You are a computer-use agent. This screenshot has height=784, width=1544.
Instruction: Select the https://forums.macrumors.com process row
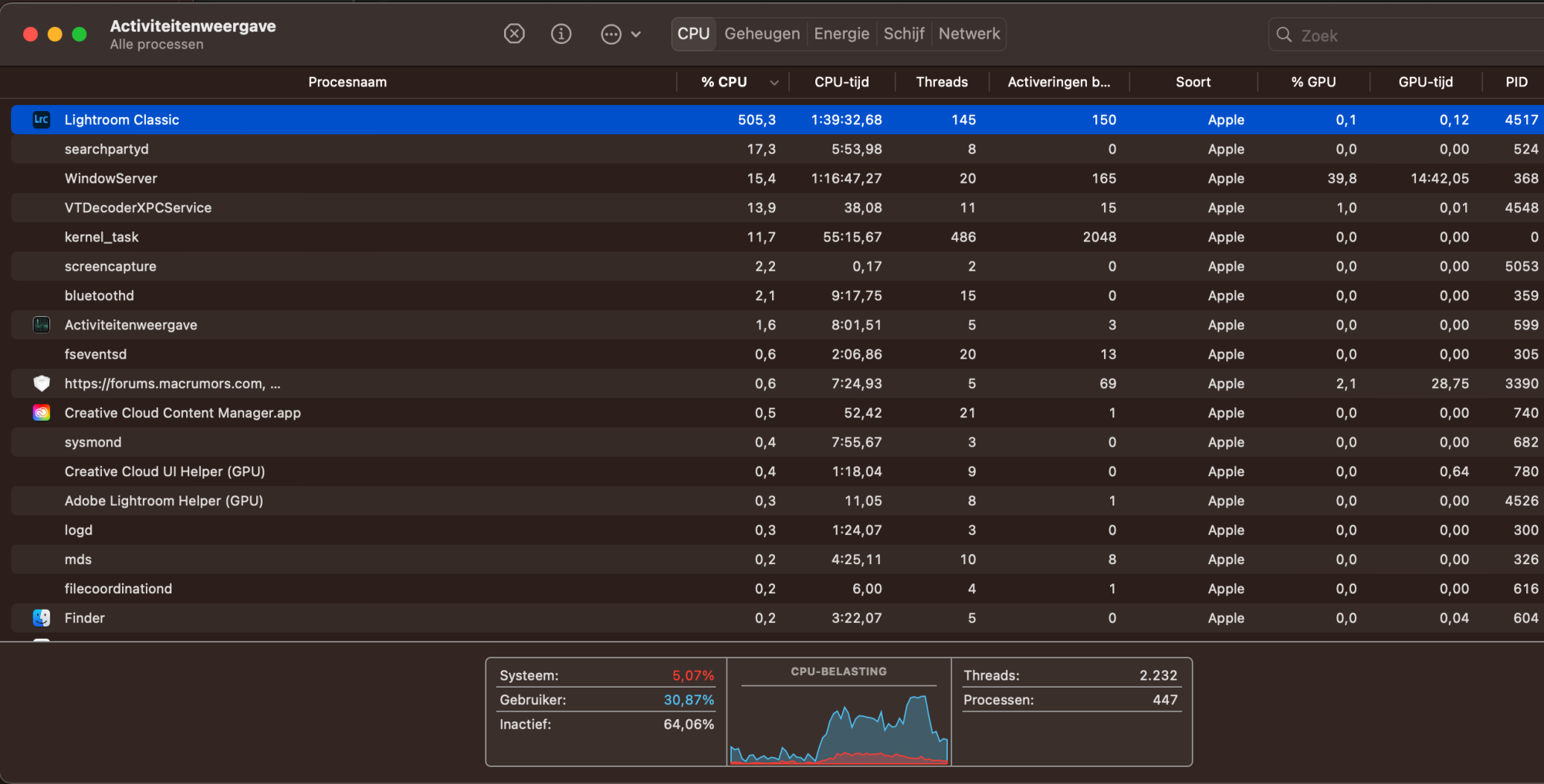(x=777, y=384)
